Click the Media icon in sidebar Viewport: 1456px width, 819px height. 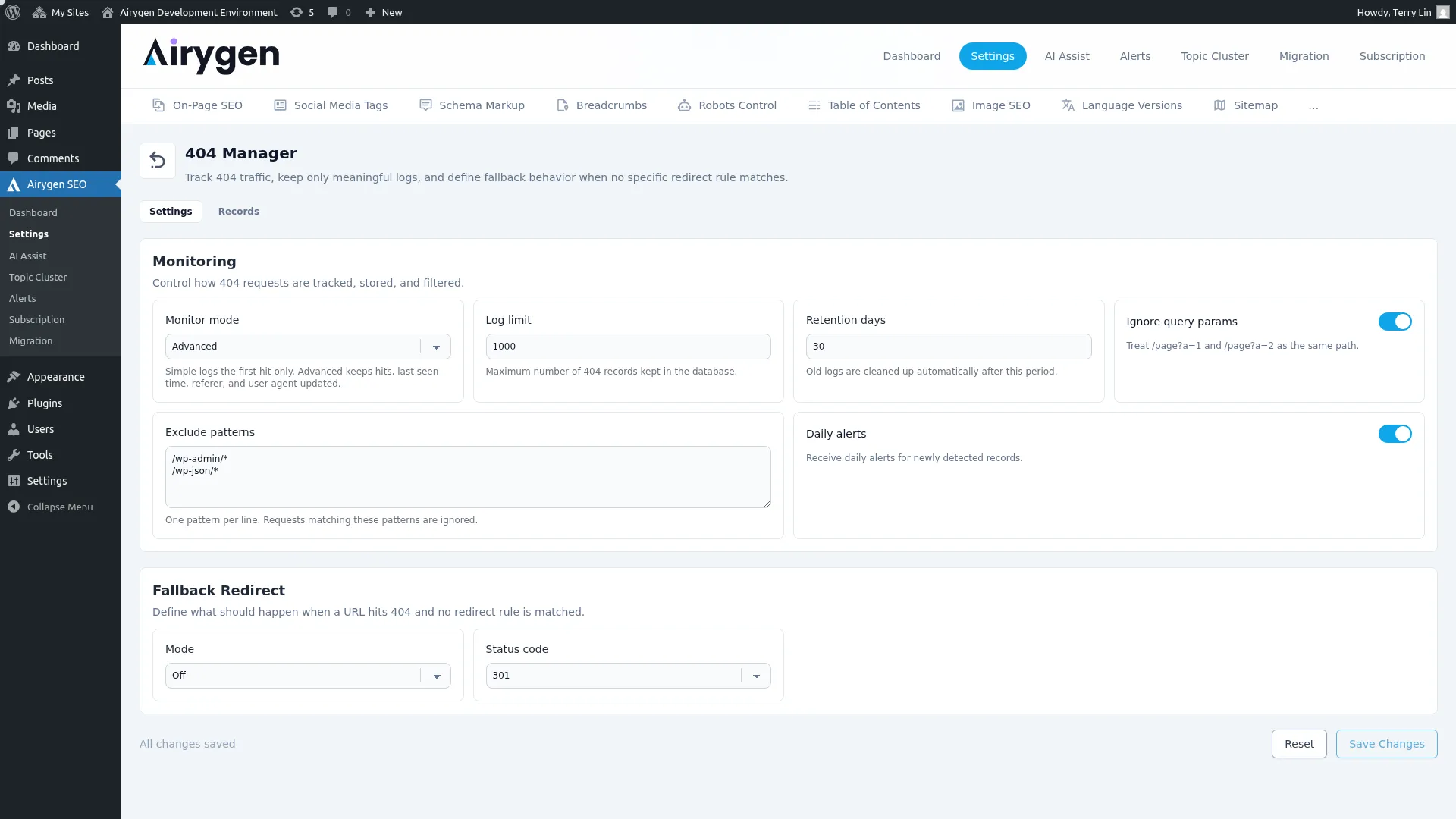coord(14,106)
